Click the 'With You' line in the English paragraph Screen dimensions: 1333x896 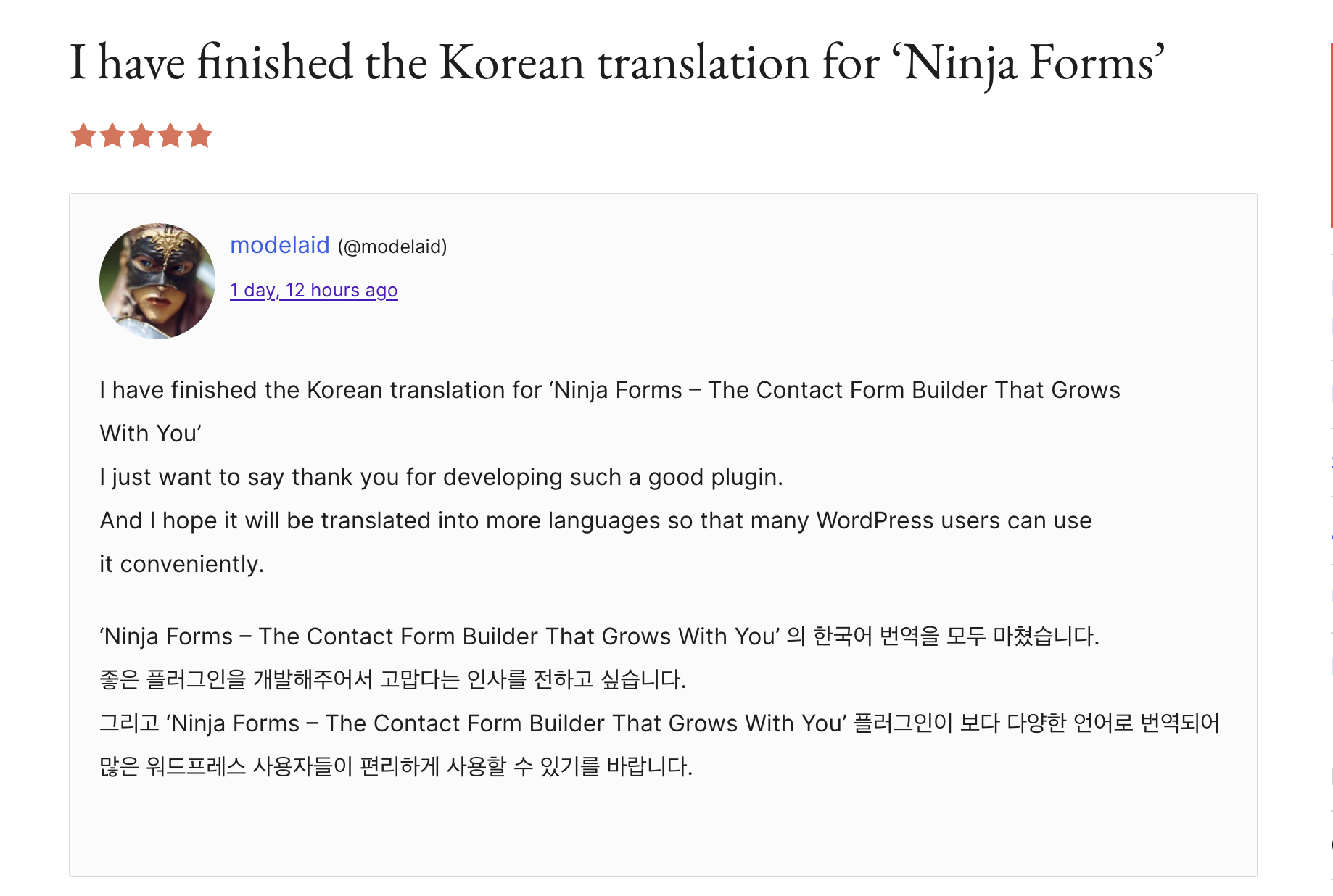click(150, 434)
